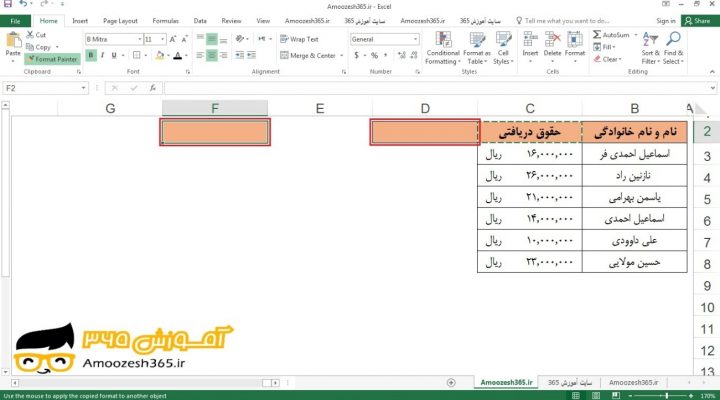Click the Fill button in Editing
The image size is (720, 400).
click(x=604, y=47)
